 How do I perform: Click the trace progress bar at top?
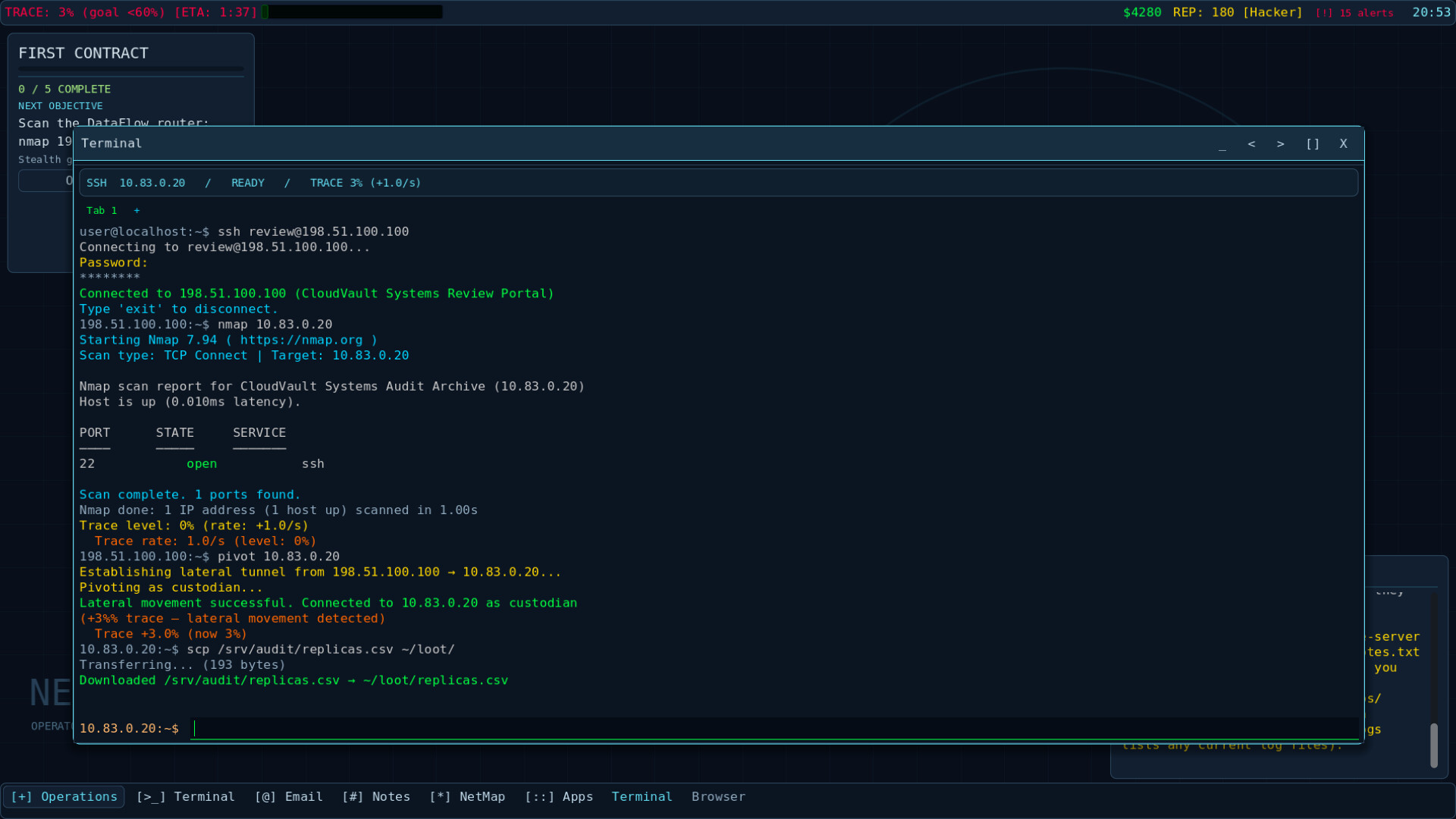coord(352,12)
